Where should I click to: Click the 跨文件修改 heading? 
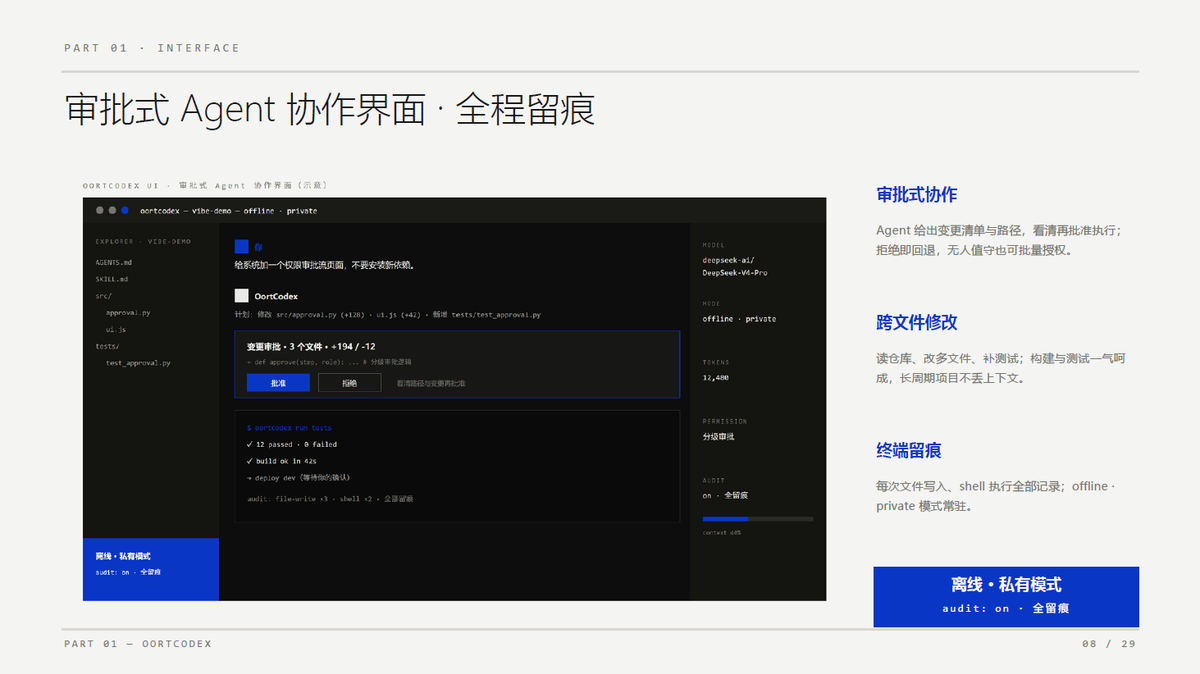tap(917, 323)
